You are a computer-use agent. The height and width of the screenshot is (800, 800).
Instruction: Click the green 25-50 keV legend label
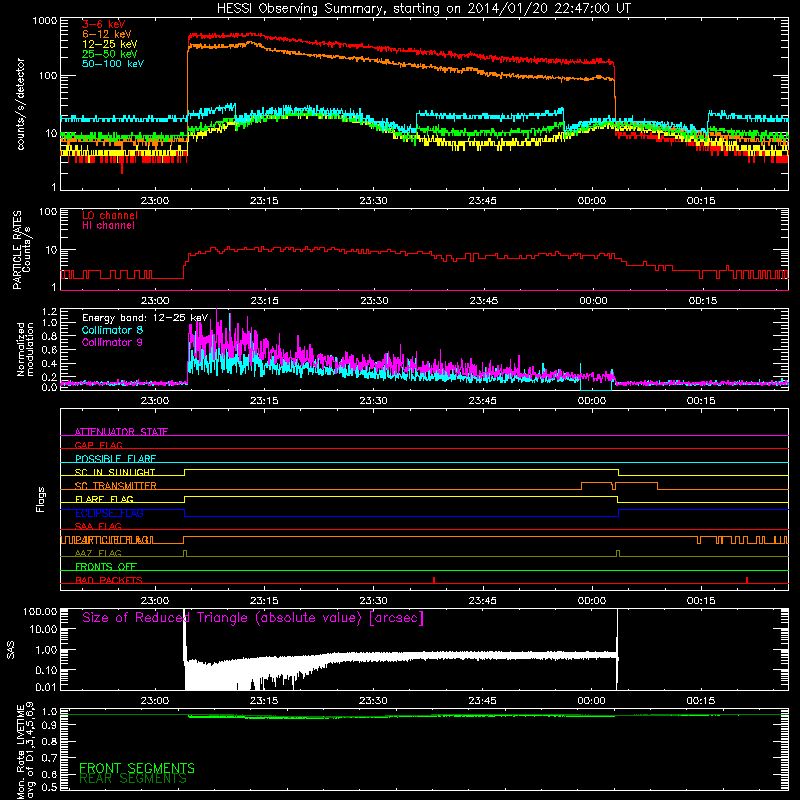click(x=109, y=54)
